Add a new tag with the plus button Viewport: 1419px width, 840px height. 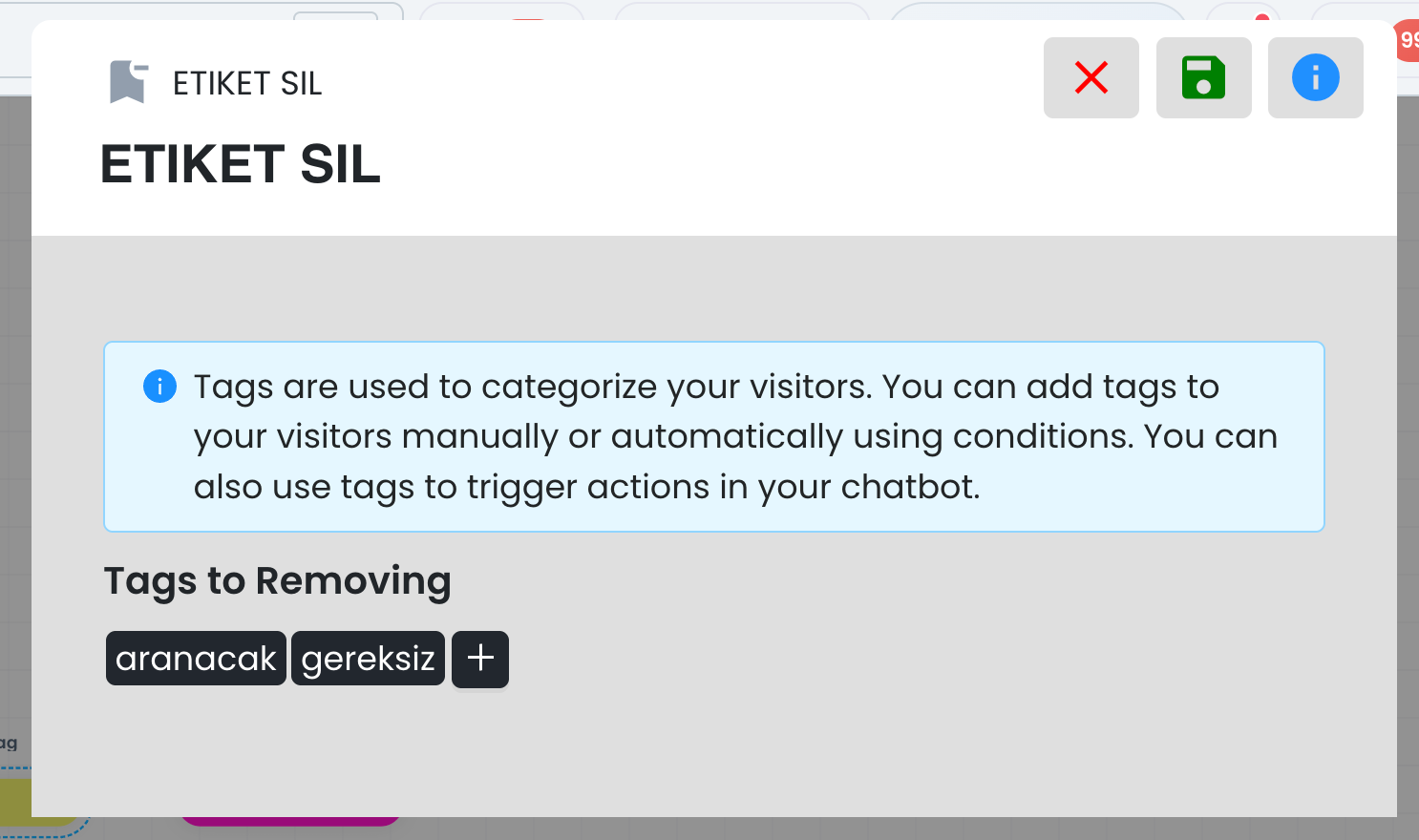point(480,659)
